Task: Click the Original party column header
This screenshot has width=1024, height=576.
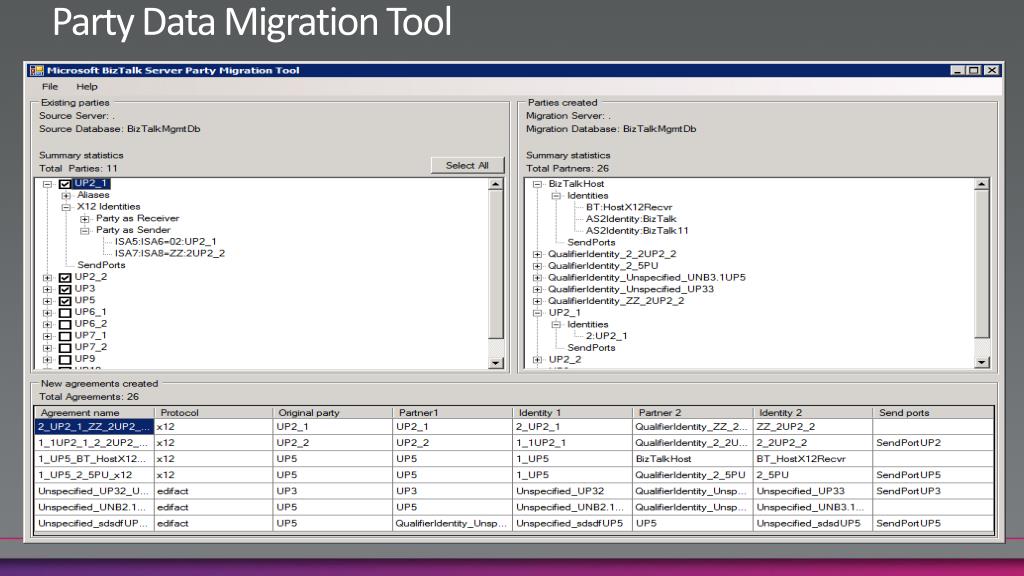Action: 333,413
